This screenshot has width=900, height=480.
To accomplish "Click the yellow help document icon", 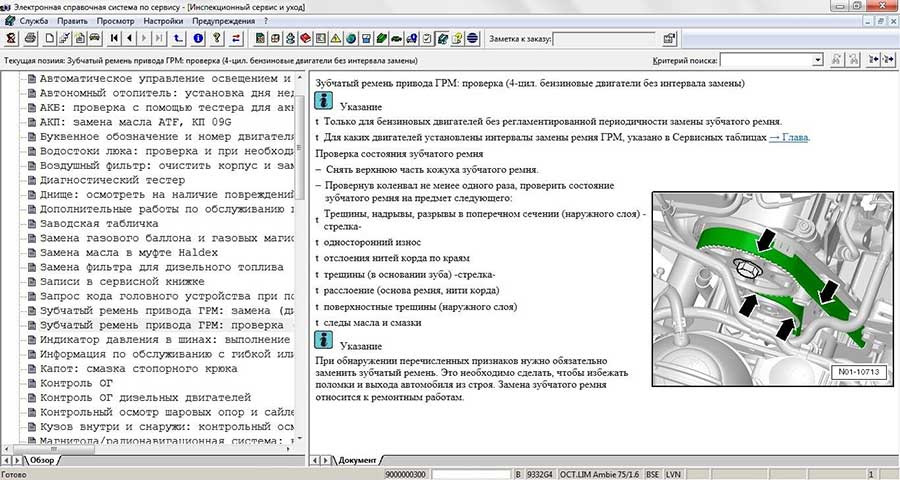I will 457,38.
